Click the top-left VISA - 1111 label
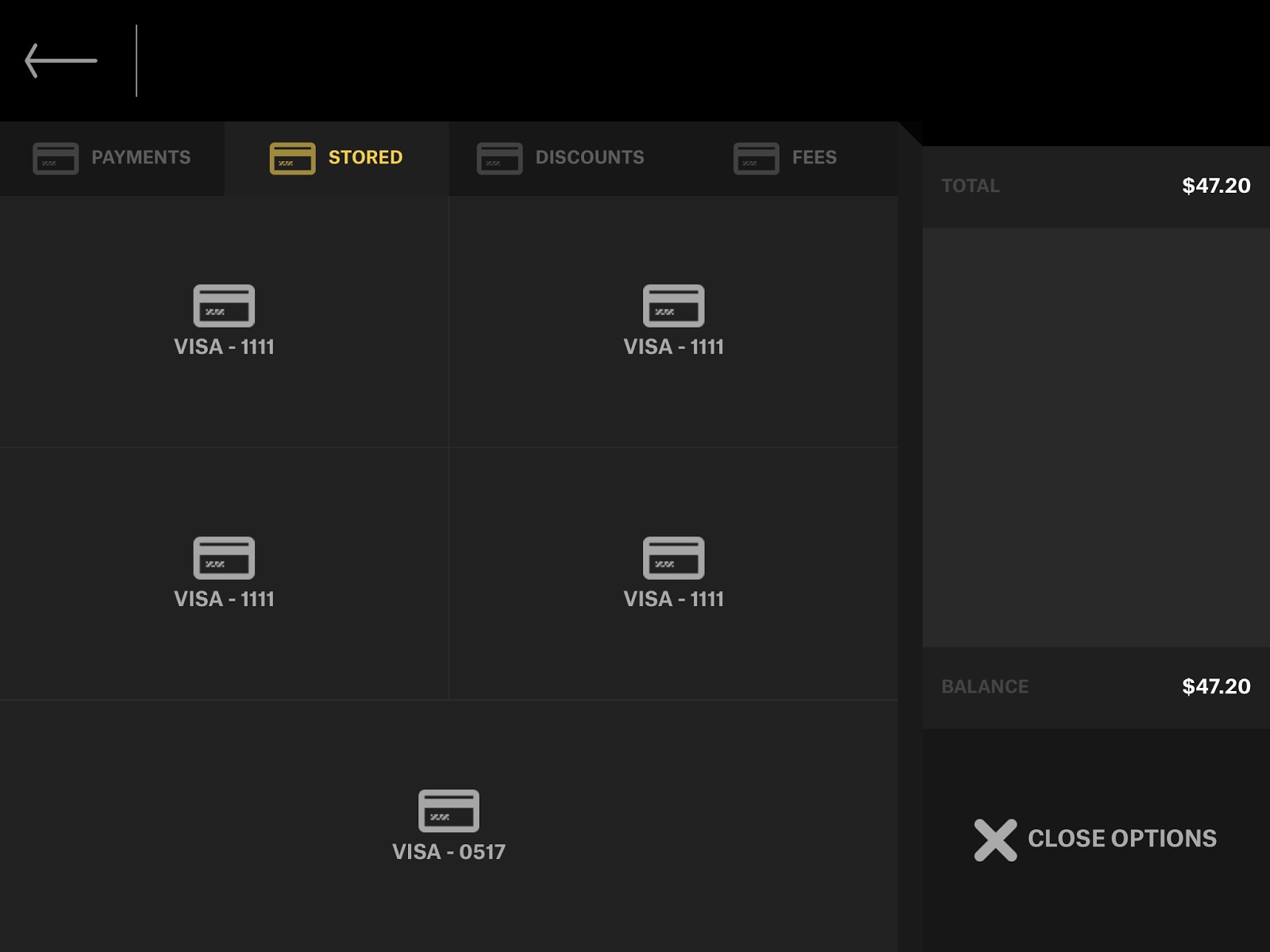 (224, 347)
